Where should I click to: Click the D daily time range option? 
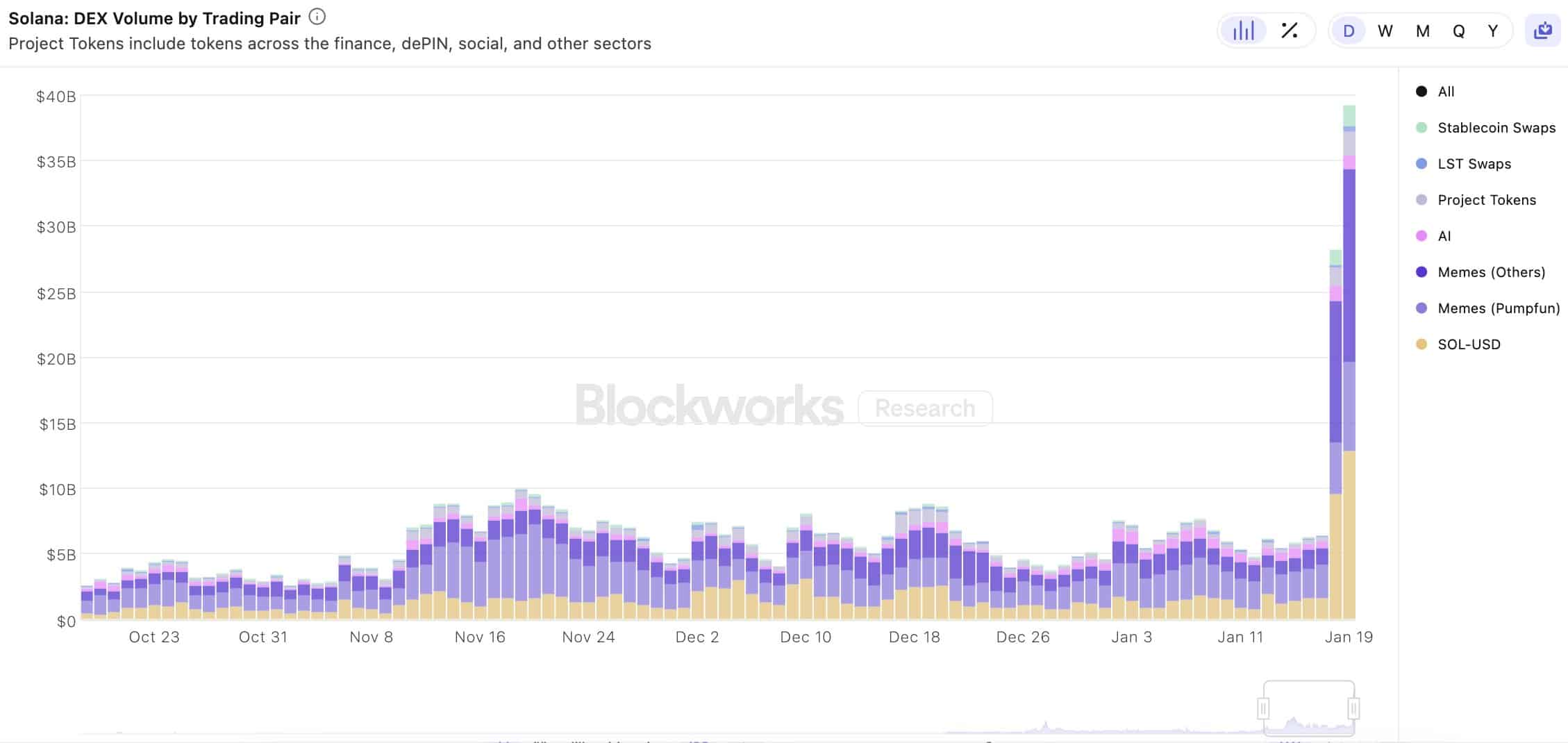[1348, 30]
